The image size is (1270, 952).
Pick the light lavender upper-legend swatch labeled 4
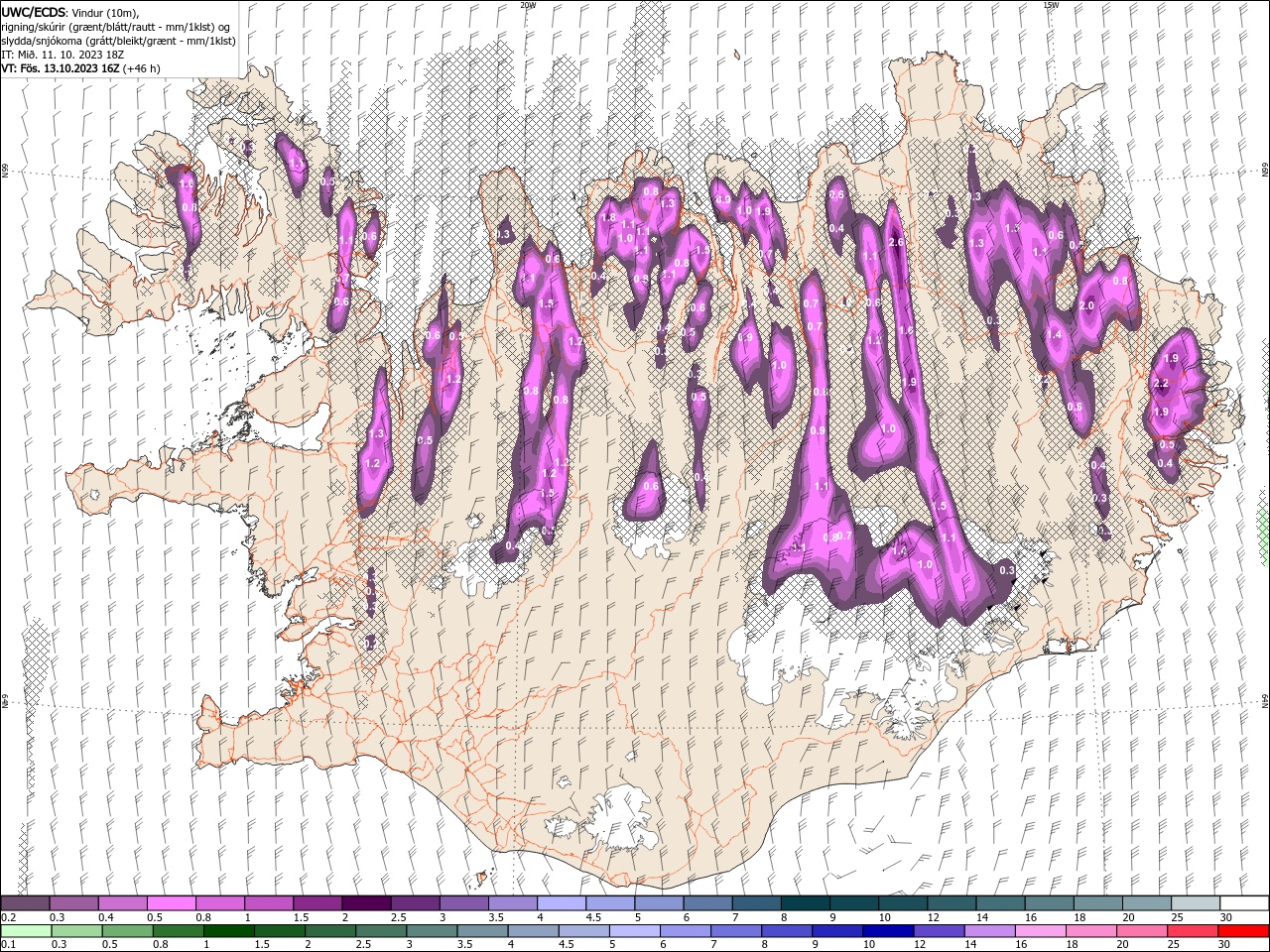point(560,903)
